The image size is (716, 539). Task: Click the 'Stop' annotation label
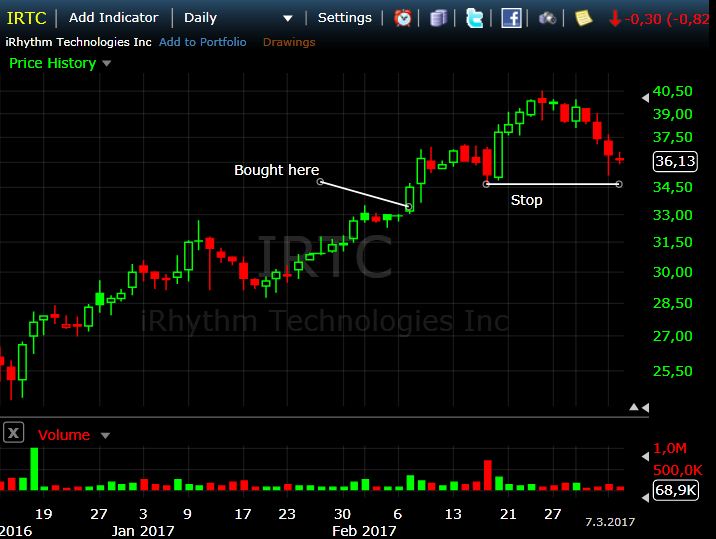tap(526, 200)
